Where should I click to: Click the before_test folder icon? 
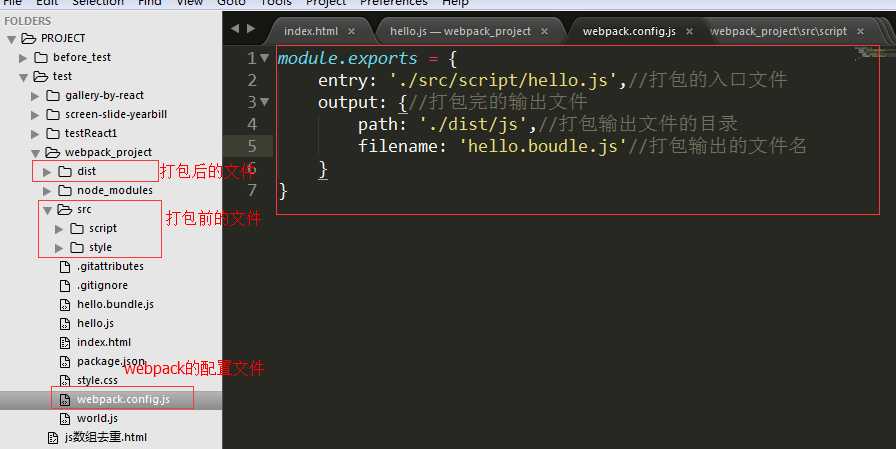(x=41, y=57)
